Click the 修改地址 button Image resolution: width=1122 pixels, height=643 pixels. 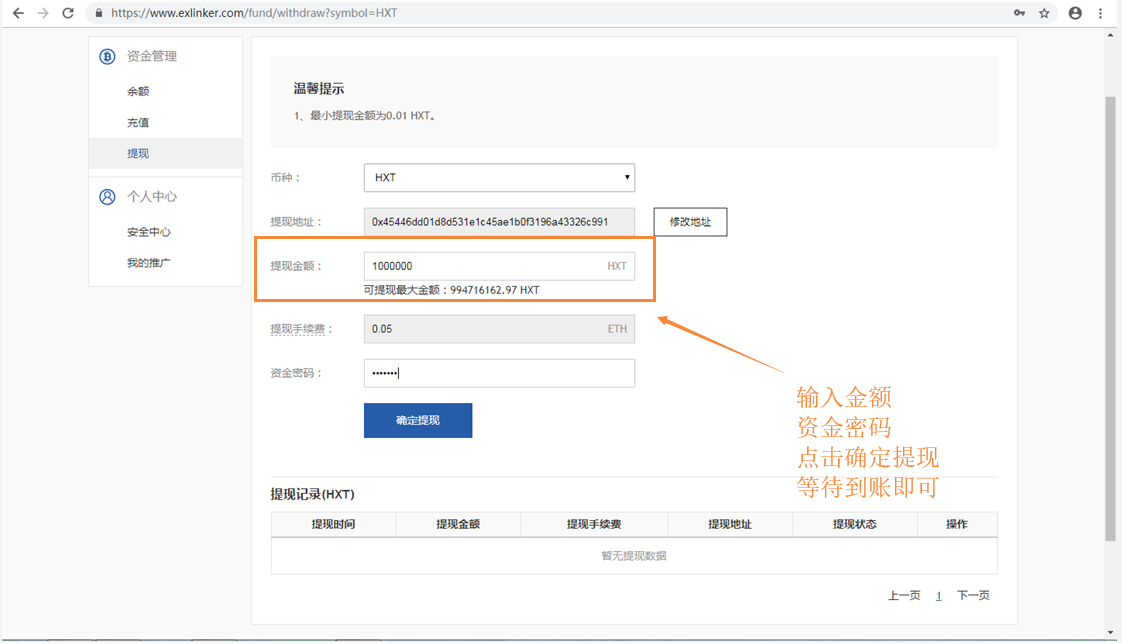coord(691,222)
